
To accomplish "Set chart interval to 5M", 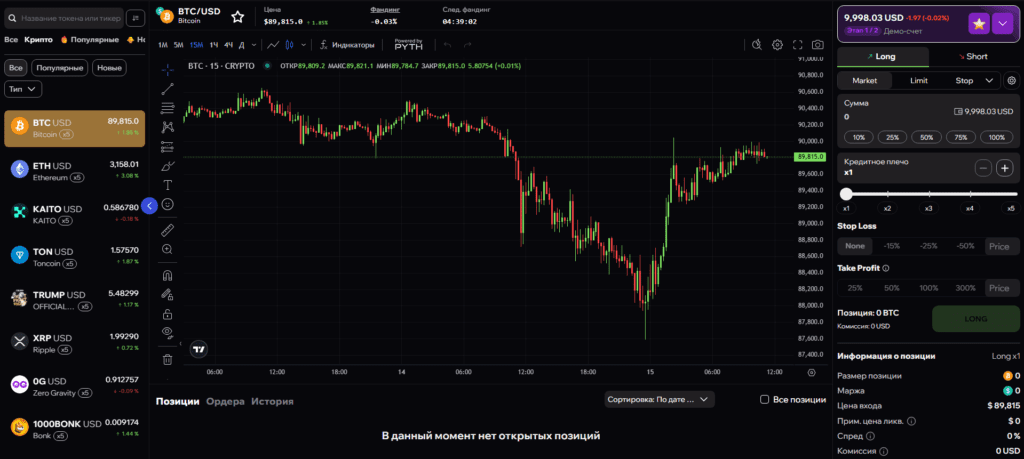I will click(x=178, y=45).
